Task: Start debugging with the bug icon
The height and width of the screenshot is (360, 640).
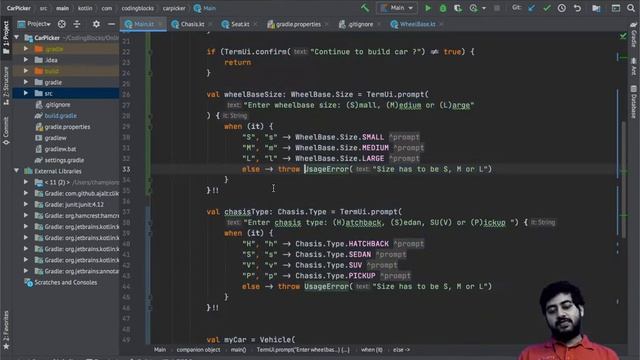Action: pyautogui.click(x=443, y=8)
